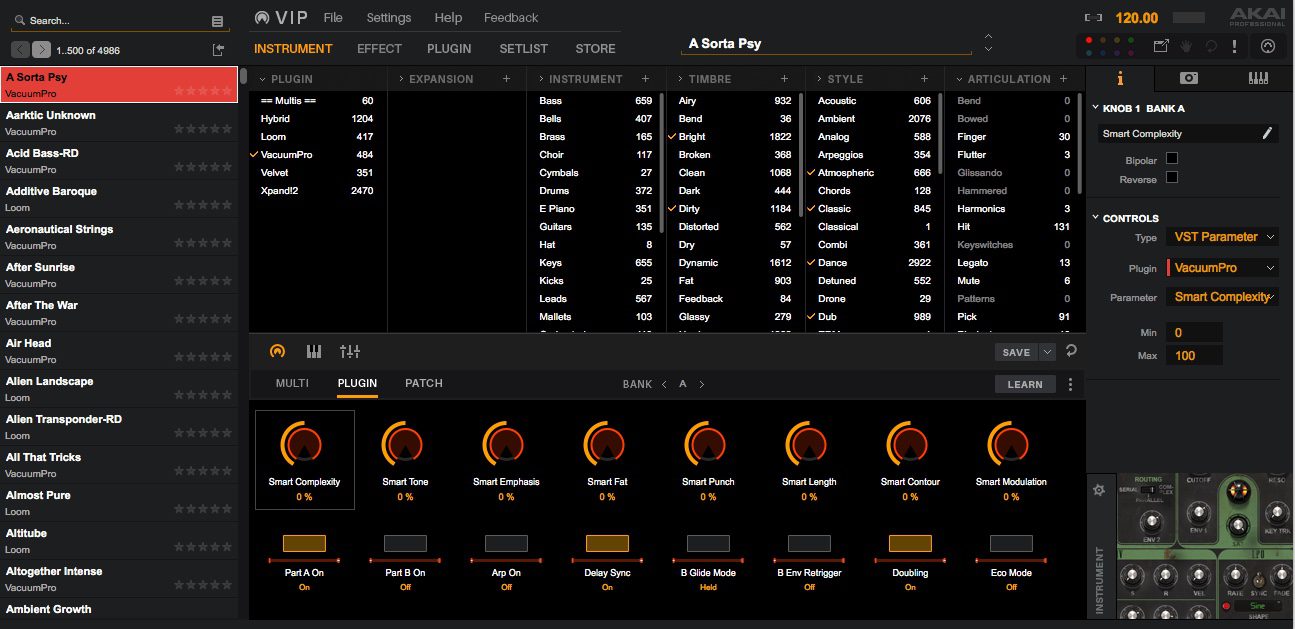Open the instrument panel settings gear
Screen dimensions: 1295x629
tap(1099, 490)
